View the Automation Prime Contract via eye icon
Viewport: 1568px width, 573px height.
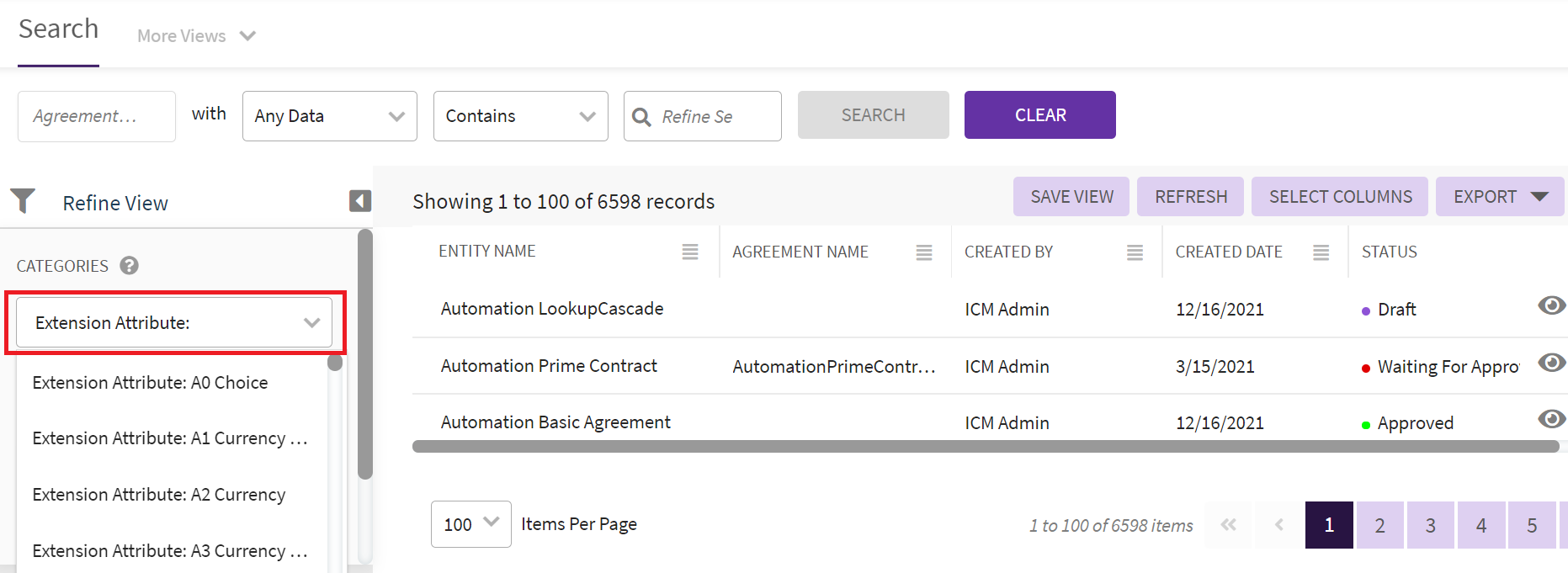[1551, 363]
